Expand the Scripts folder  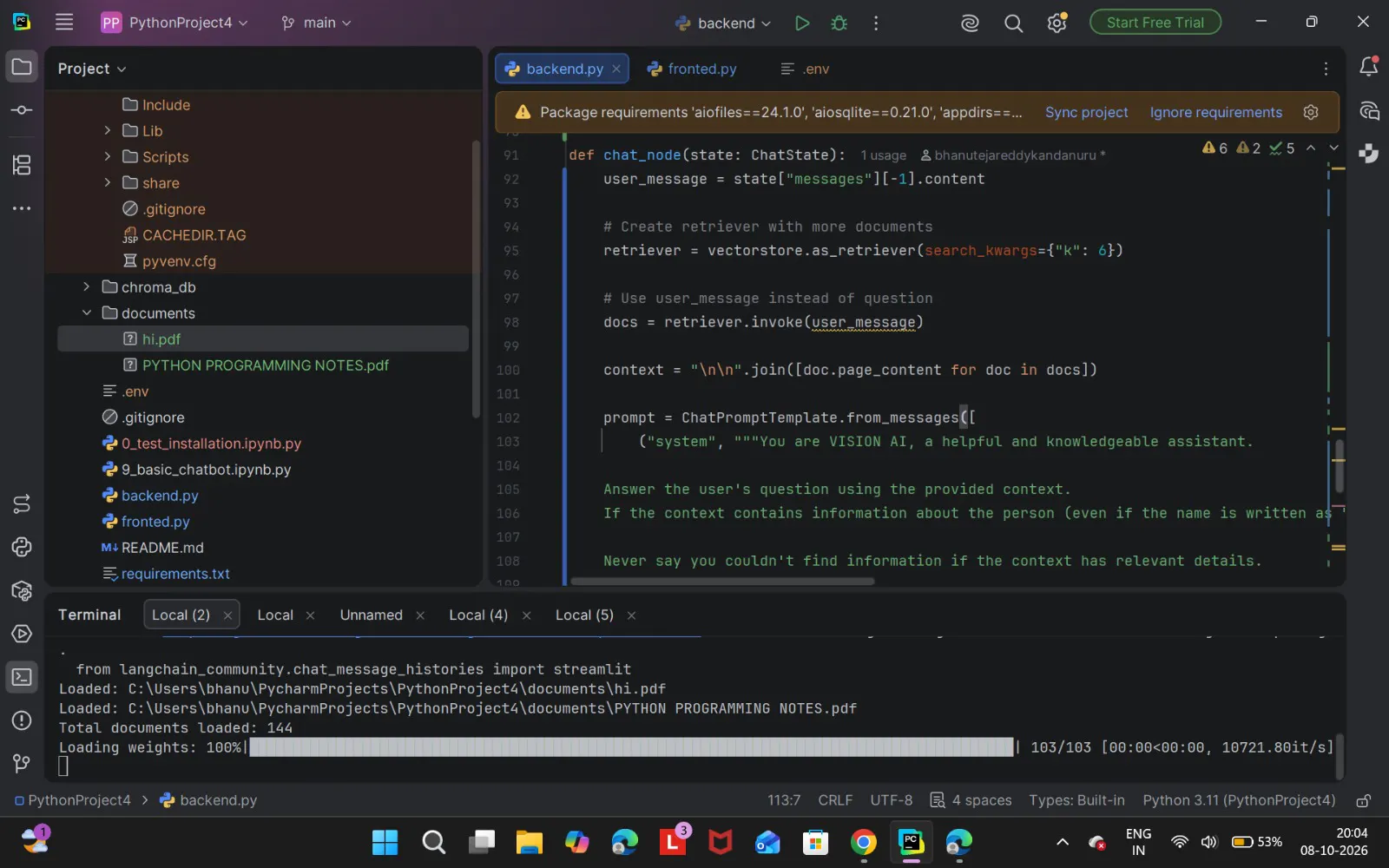pos(108,156)
